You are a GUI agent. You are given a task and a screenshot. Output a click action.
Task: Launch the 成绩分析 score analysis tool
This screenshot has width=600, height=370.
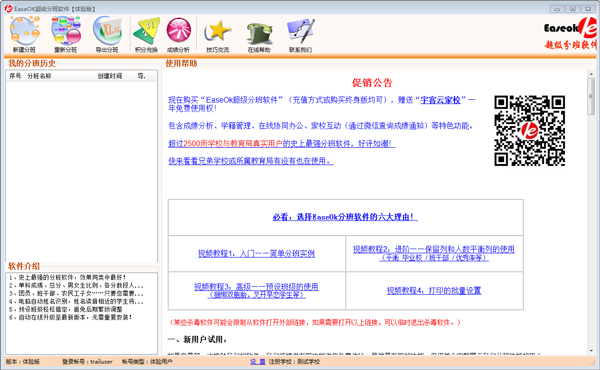[x=178, y=34]
